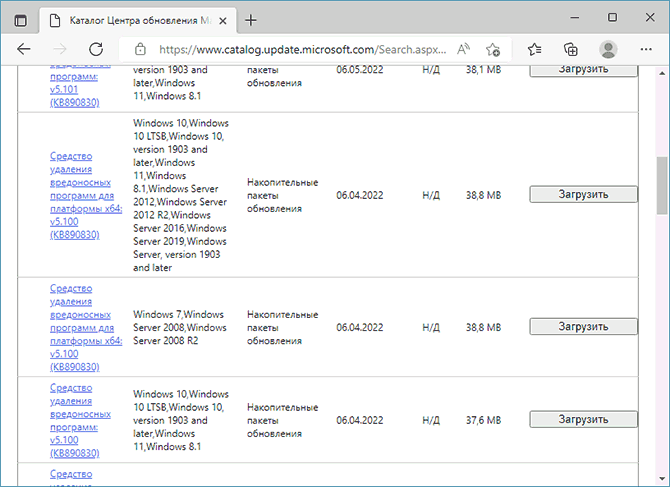Download the 06.04.2022 x64 update for Windows Server 2019
Screen dimensions: 670x487
coord(583,194)
